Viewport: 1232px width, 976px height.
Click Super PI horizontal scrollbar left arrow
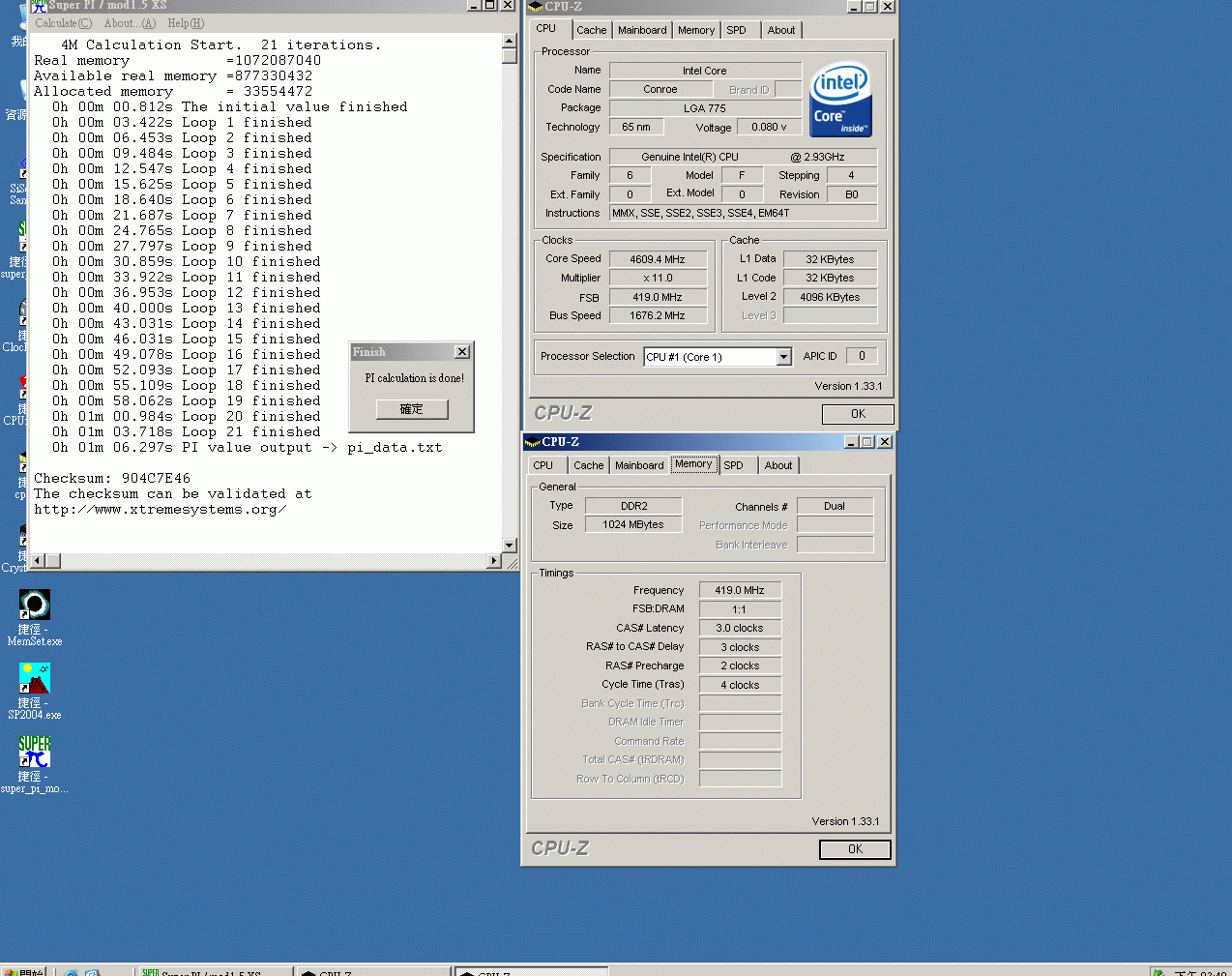tap(38, 561)
